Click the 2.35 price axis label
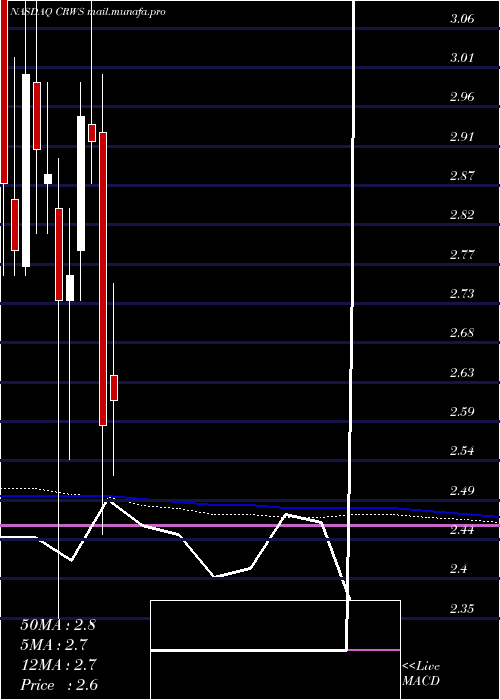This screenshot has width=500, height=700. (462, 608)
